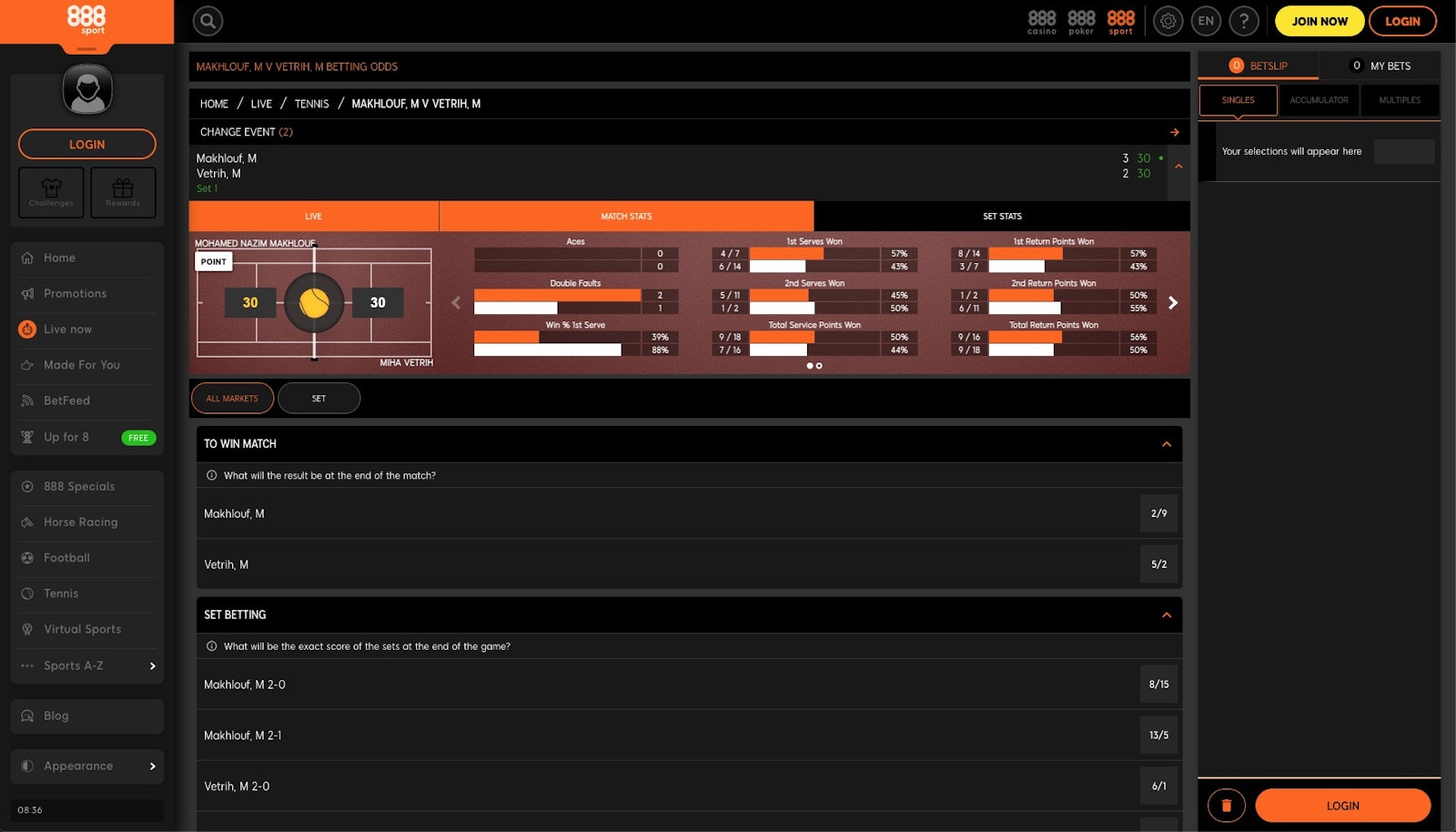Viewport: 1456px width, 832px height.
Task: Click the help question mark icon
Action: click(x=1244, y=21)
